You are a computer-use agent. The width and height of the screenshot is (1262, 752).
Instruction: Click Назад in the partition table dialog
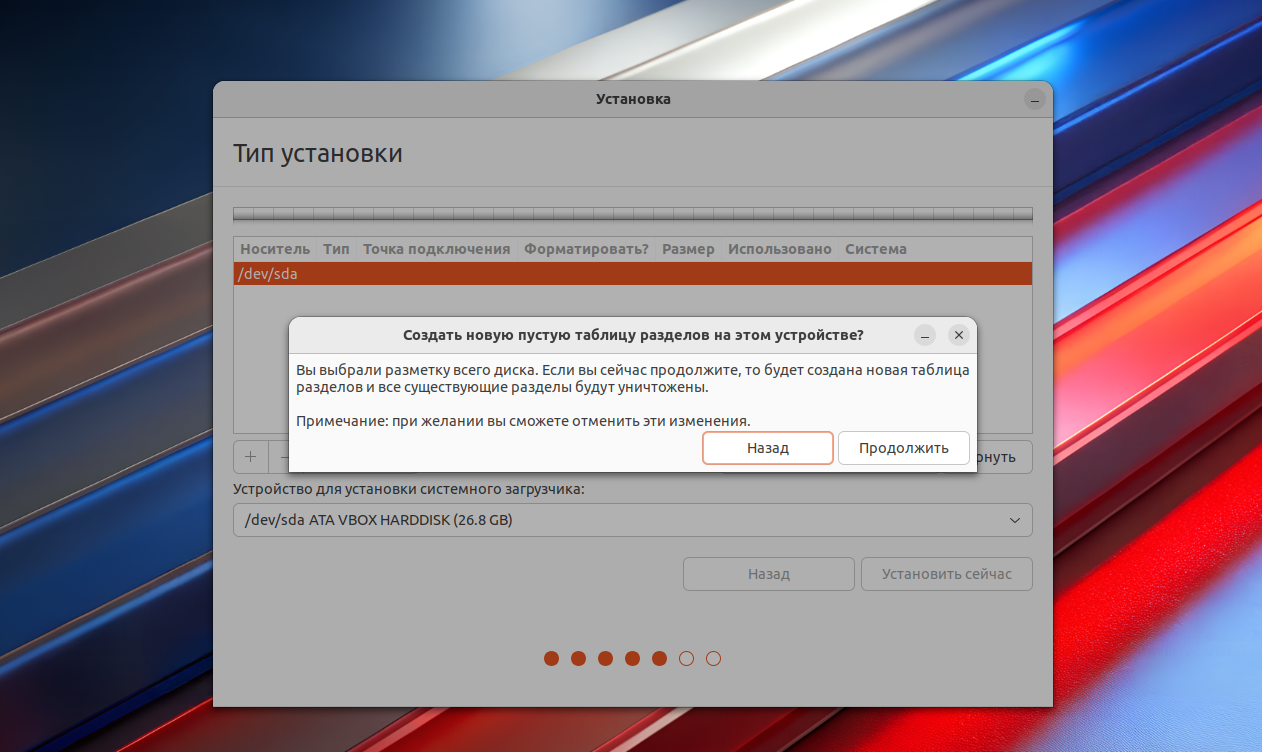[x=767, y=448]
